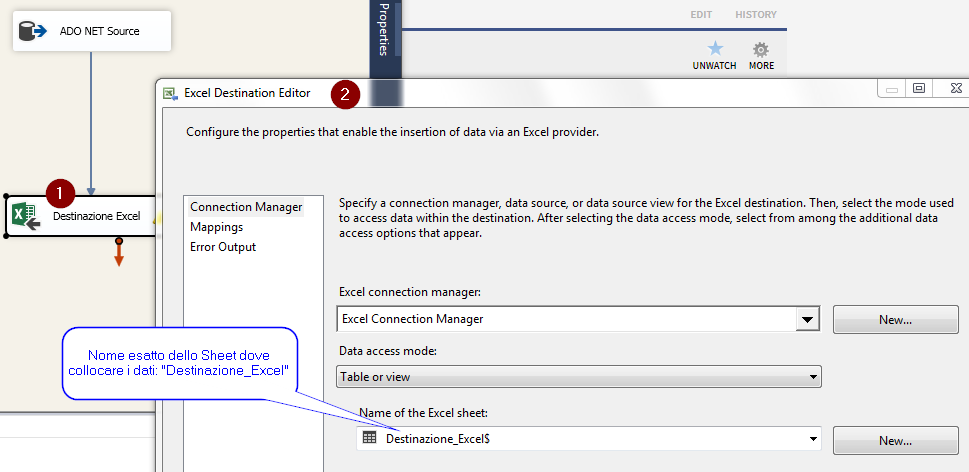This screenshot has height=472, width=969.
Task: Click the blue data flow connector line
Action: [91, 123]
